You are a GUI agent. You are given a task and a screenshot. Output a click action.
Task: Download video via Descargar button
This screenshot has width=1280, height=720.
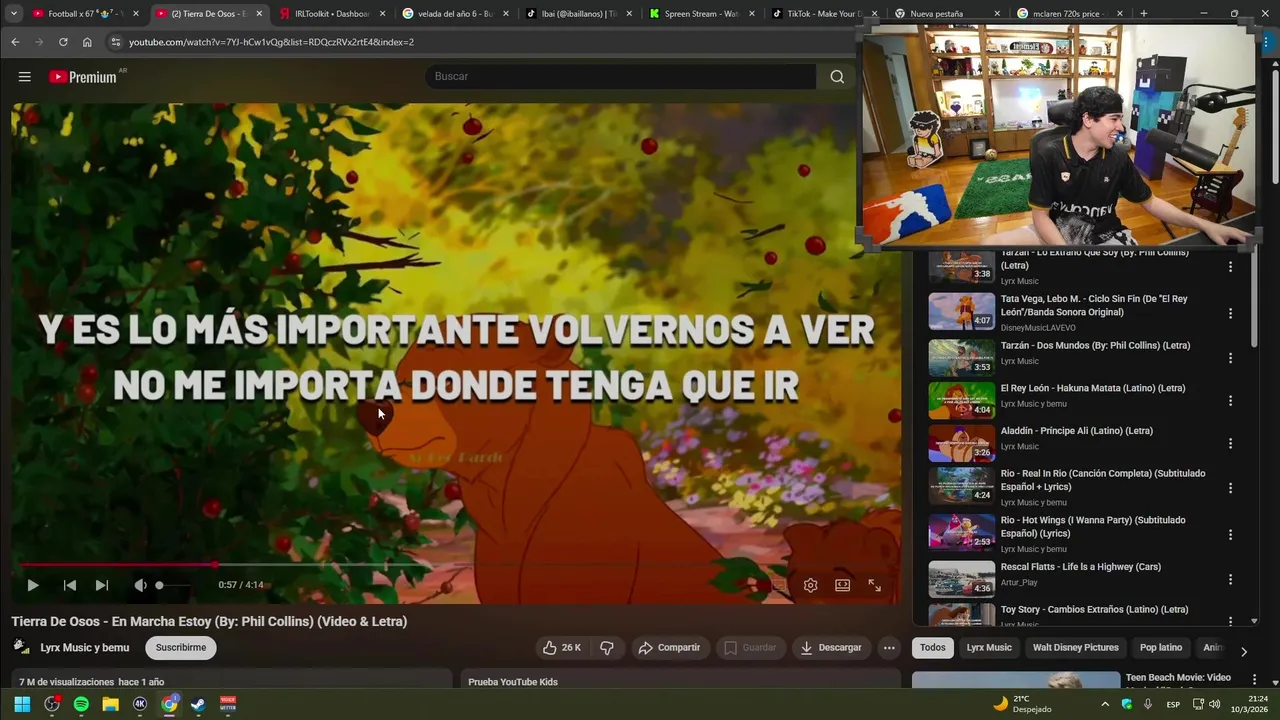coord(831,648)
